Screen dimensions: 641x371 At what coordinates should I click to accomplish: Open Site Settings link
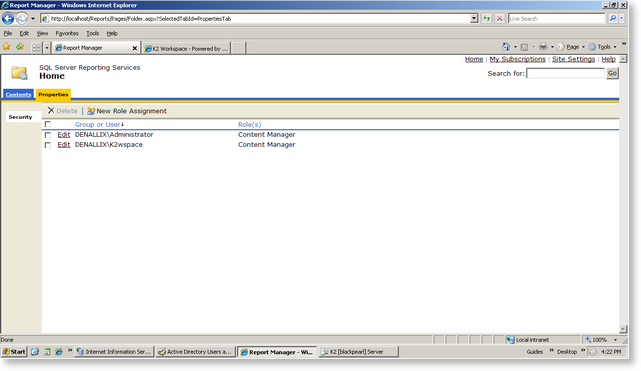(574, 59)
